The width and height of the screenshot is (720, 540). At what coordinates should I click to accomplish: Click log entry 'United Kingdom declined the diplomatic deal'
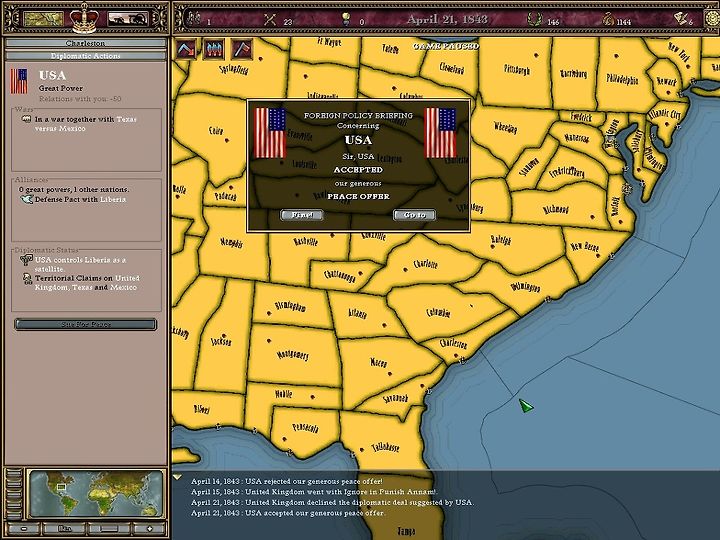332,502
